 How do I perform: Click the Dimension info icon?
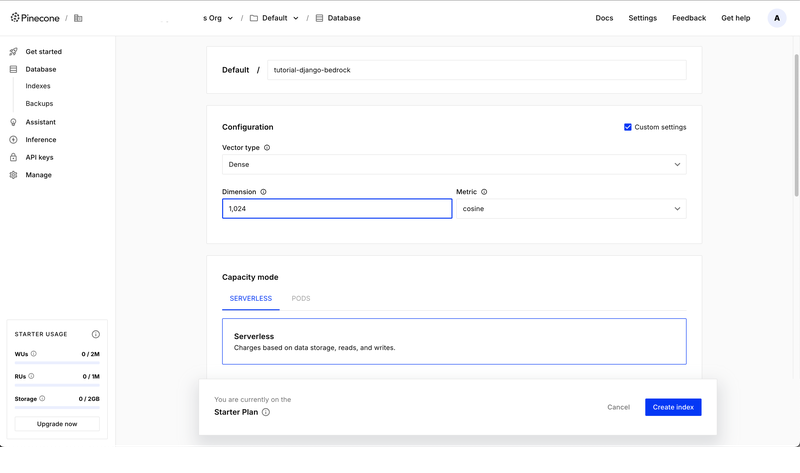[x=263, y=192]
